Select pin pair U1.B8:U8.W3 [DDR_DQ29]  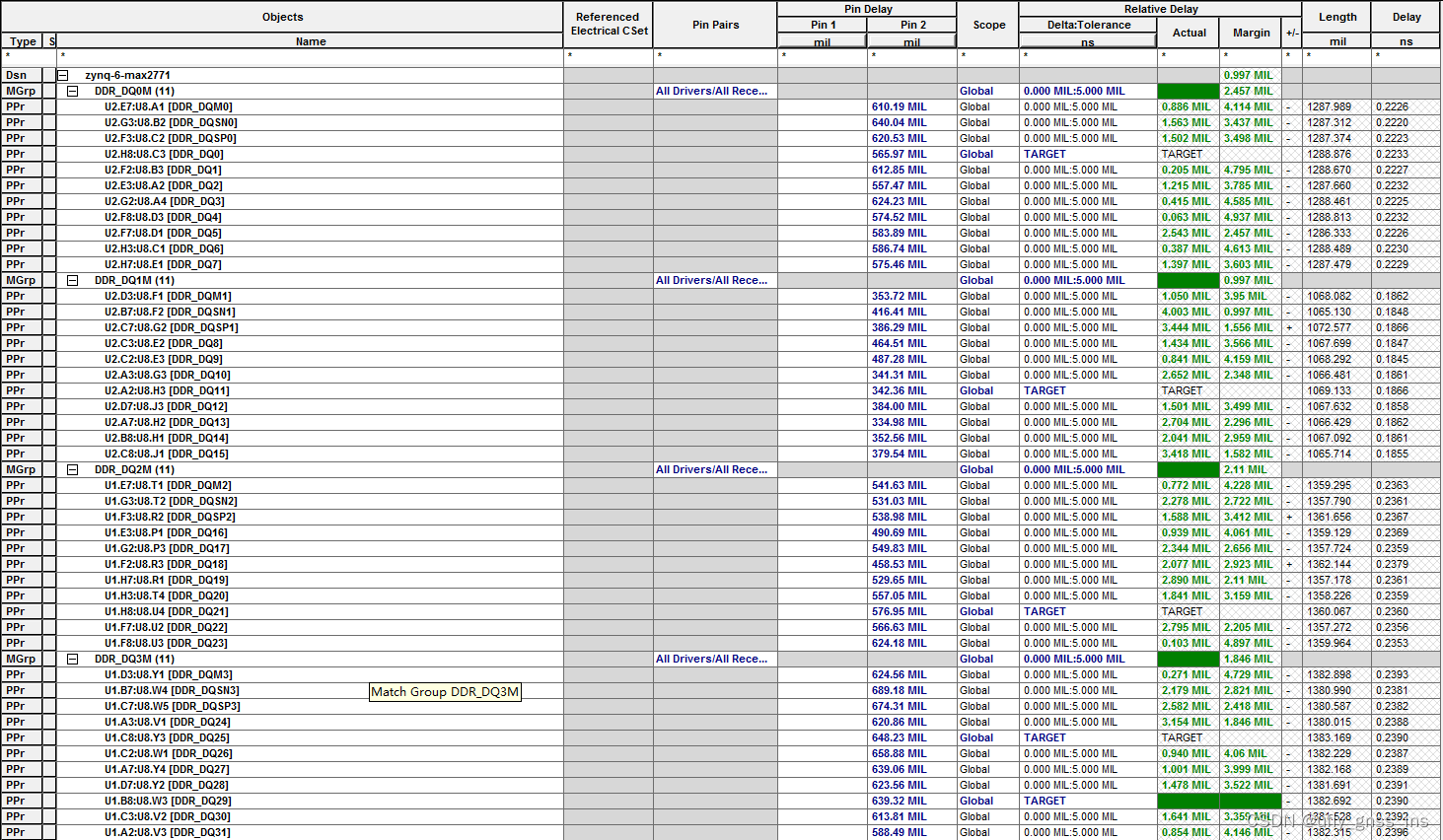[x=168, y=801]
